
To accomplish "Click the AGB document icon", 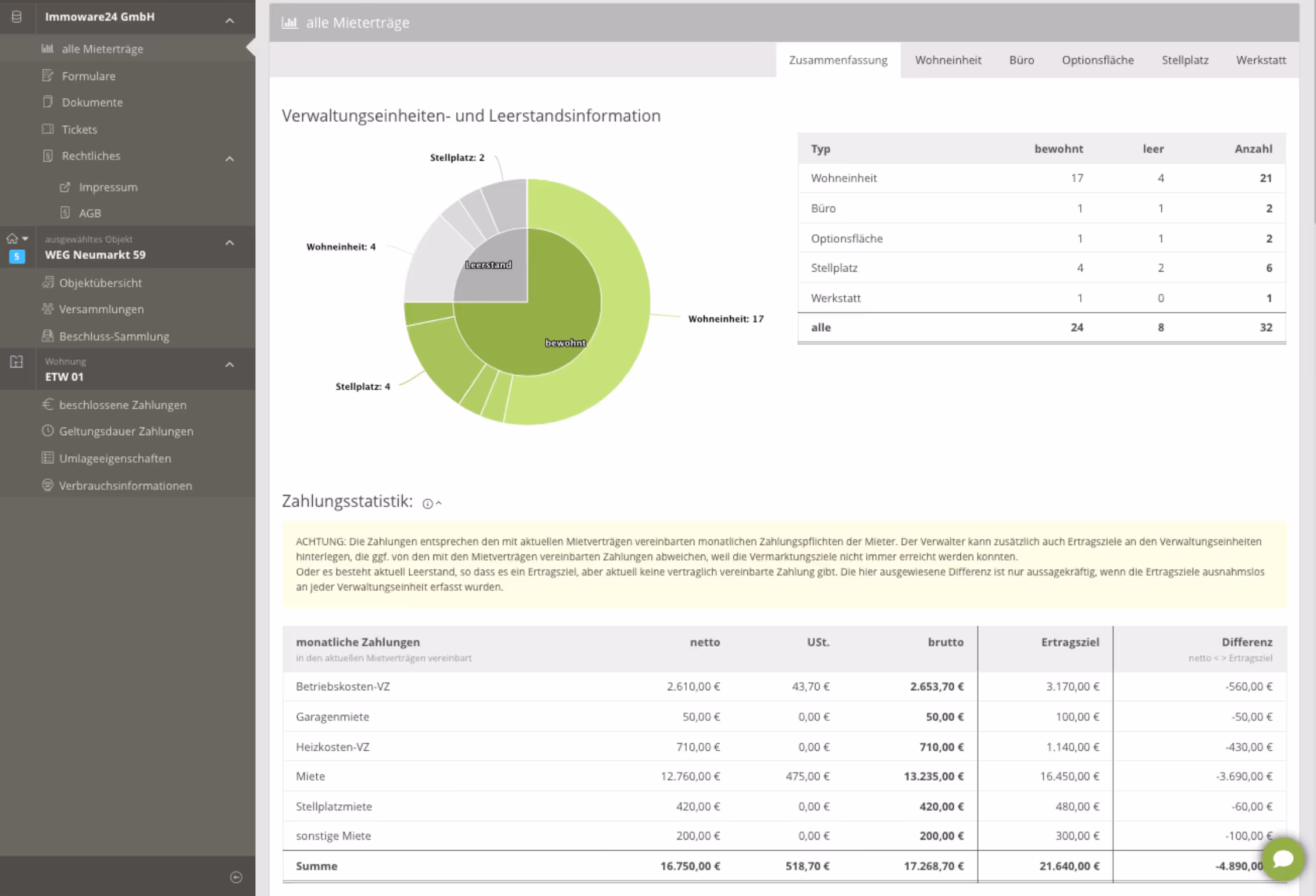I will tap(65, 213).
